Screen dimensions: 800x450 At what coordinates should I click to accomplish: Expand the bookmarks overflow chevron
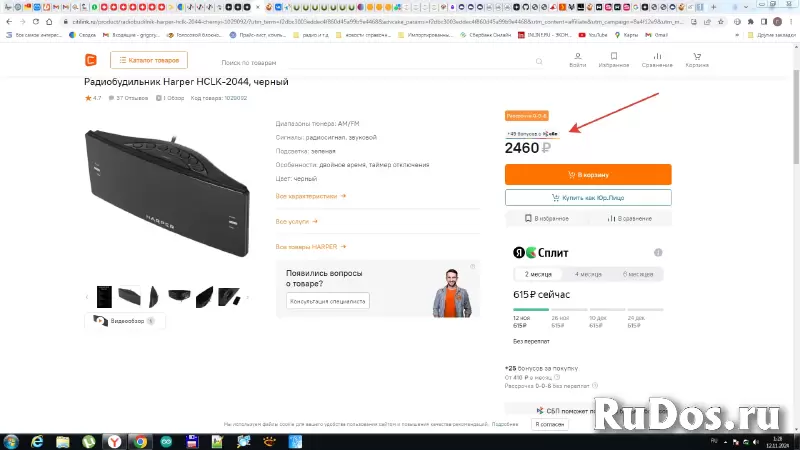point(737,35)
